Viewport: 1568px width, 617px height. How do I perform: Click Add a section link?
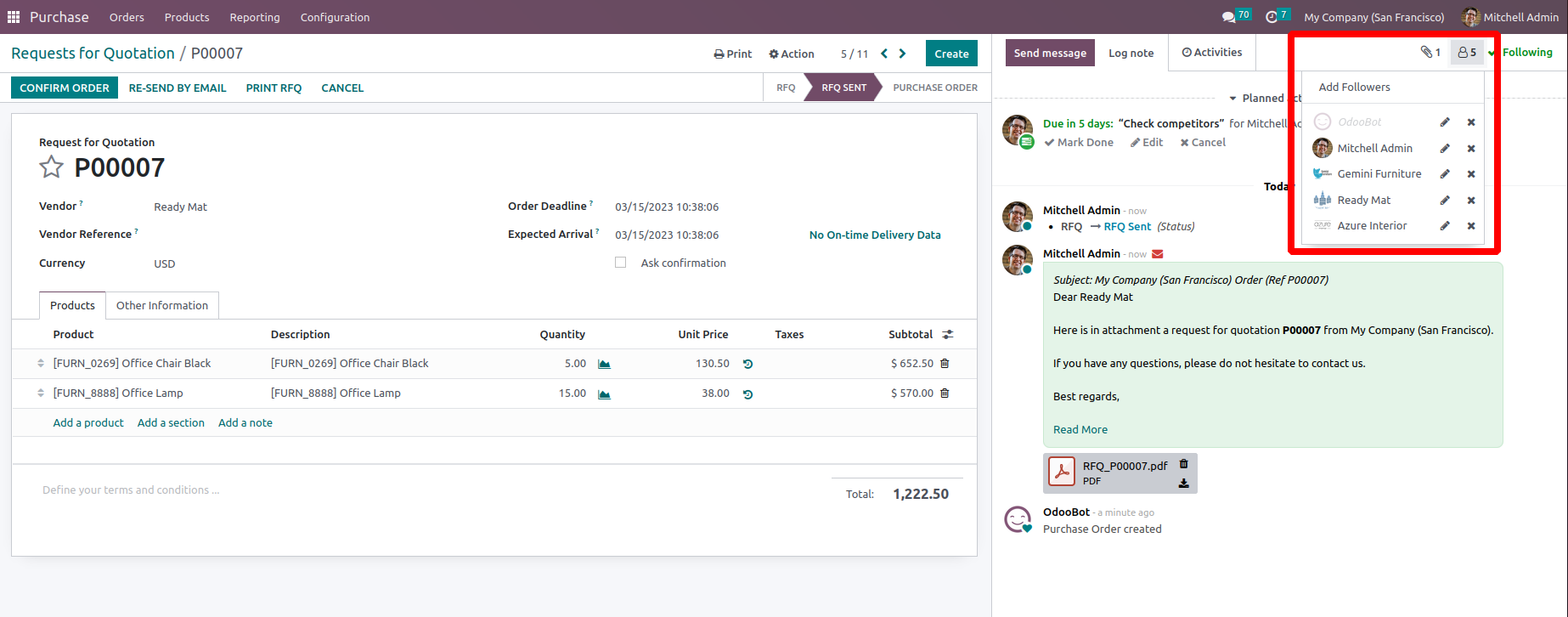coord(171,422)
